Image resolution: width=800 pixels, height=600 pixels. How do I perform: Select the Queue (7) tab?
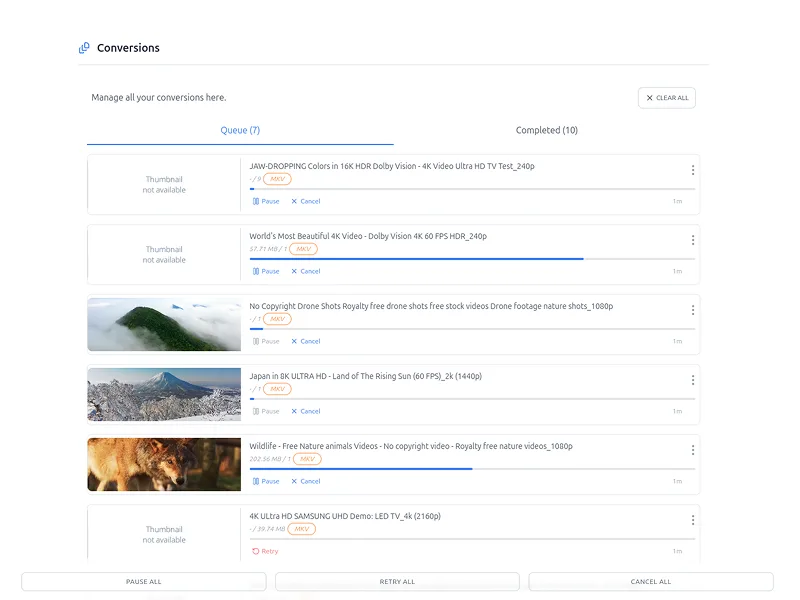240,130
